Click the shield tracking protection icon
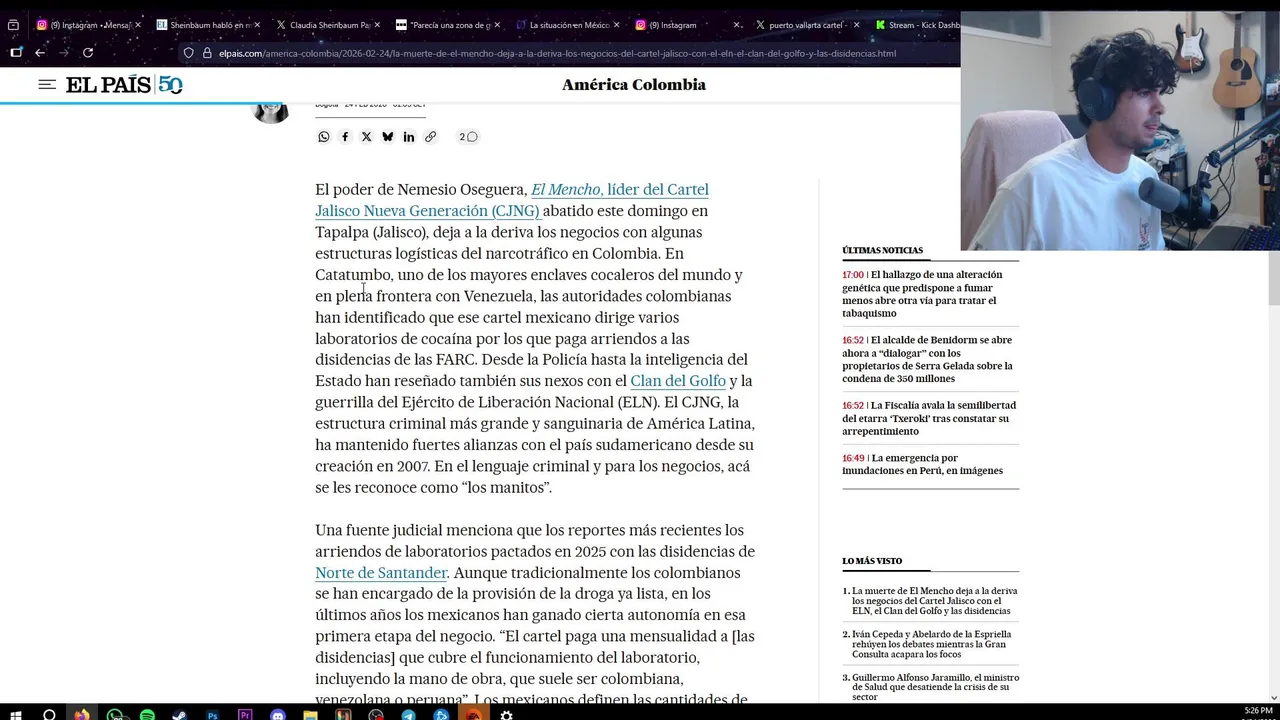Screen dimensions: 1280x720 (x=188, y=53)
